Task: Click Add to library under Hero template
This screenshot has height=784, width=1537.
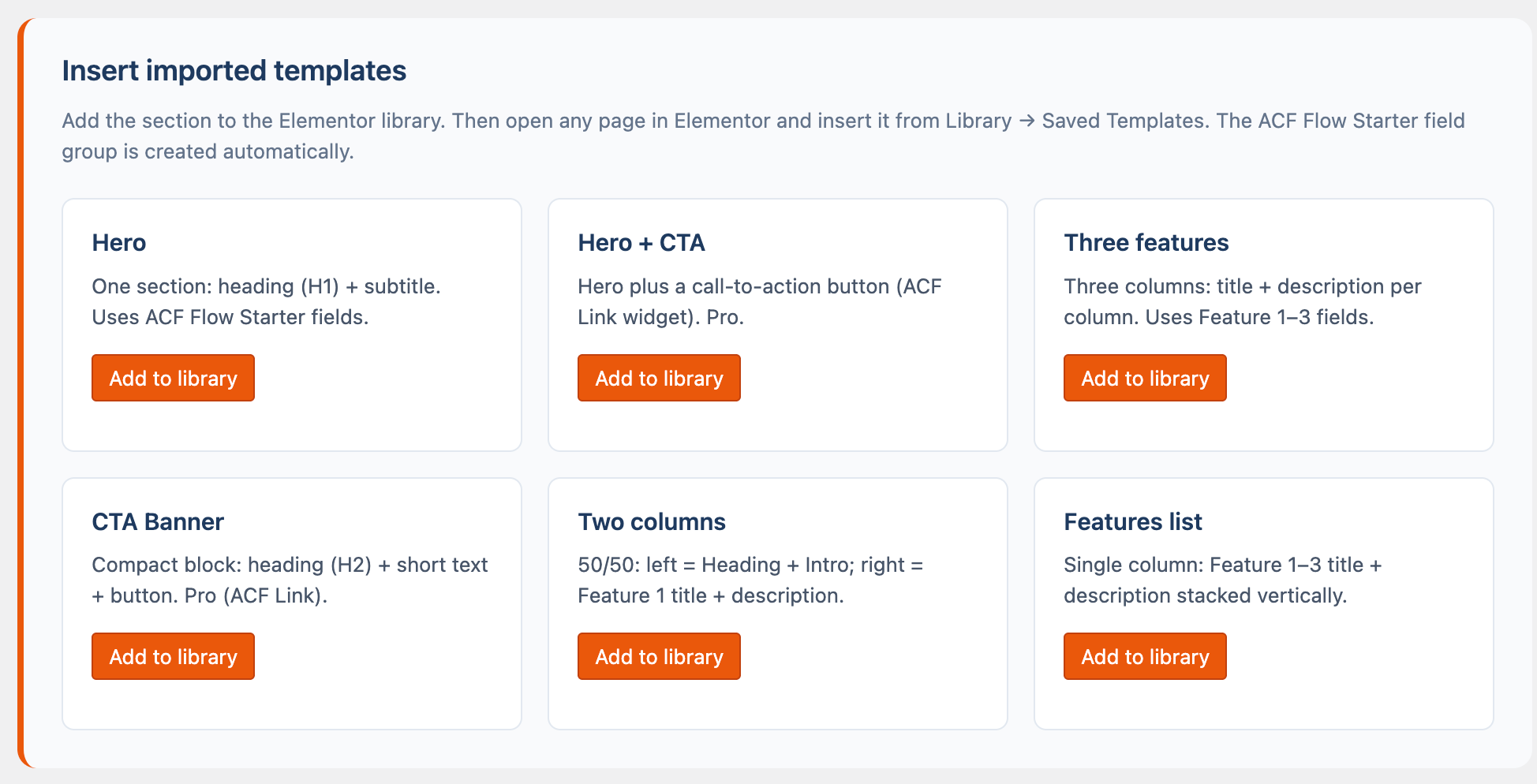Action: tap(173, 378)
